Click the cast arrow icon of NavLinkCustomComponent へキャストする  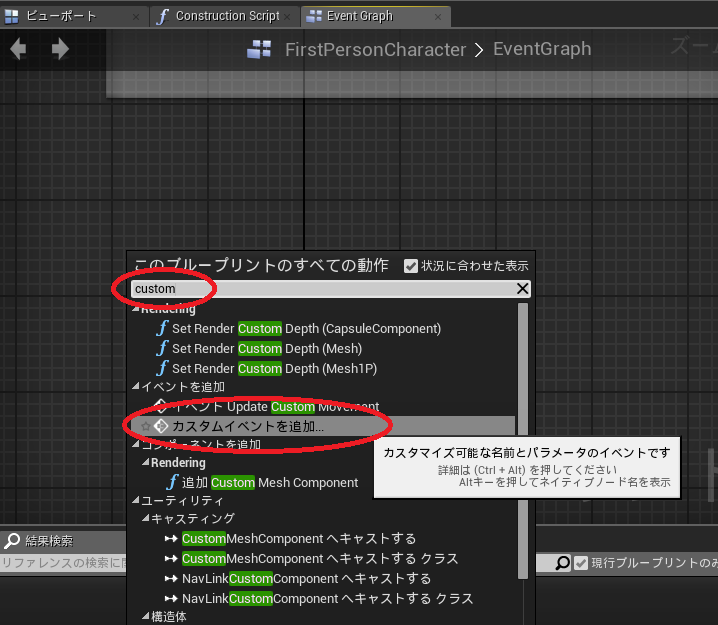pyautogui.click(x=171, y=579)
